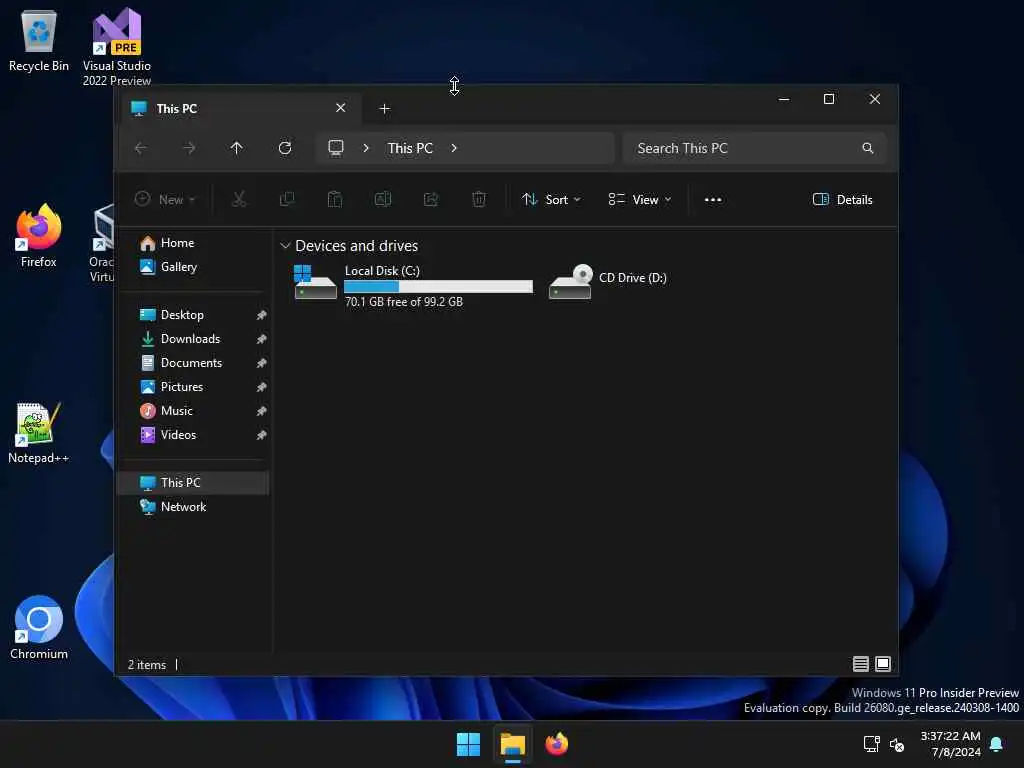
Task: Click the pin icon beside Downloads
Action: [x=261, y=339]
